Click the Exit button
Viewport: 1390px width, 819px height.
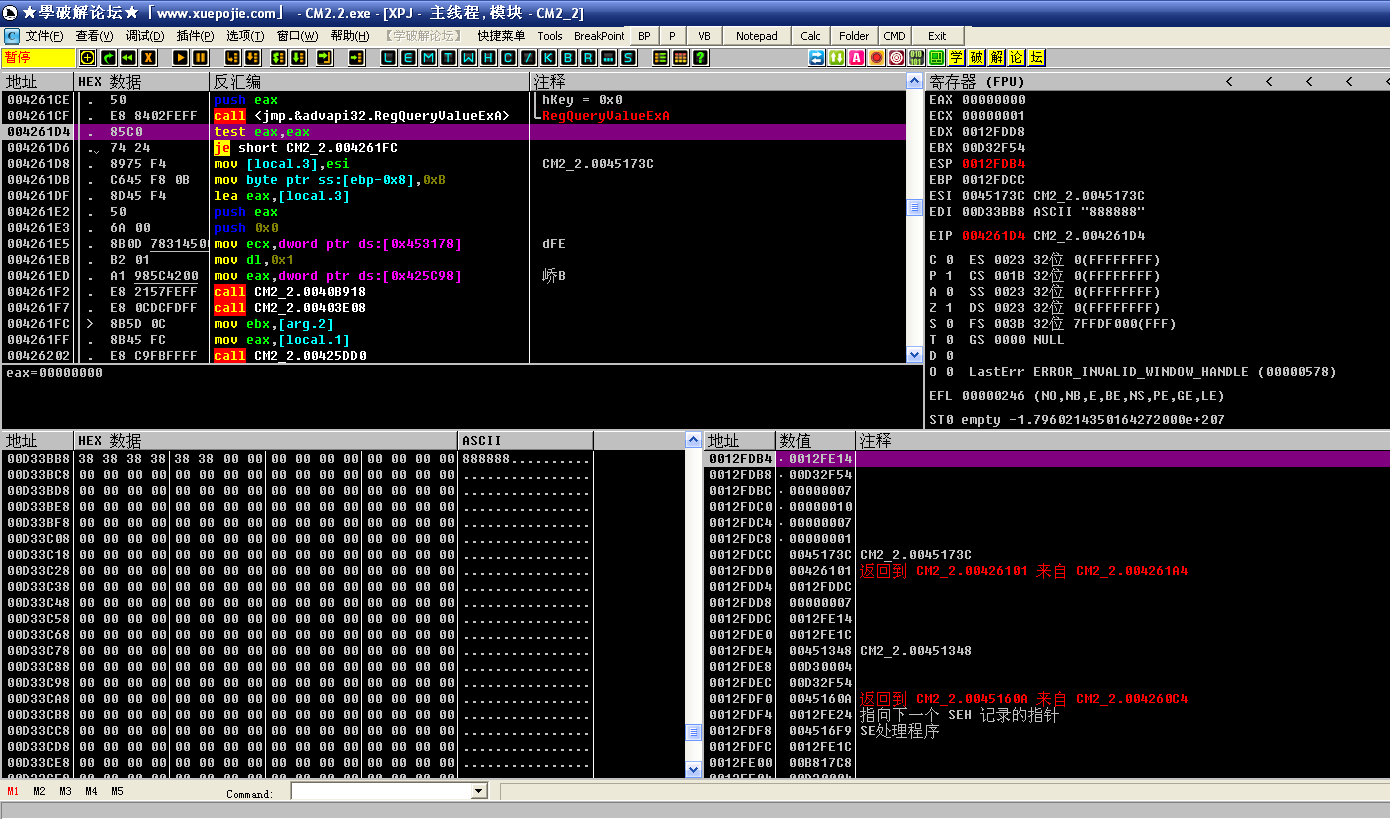pyautogui.click(x=937, y=35)
